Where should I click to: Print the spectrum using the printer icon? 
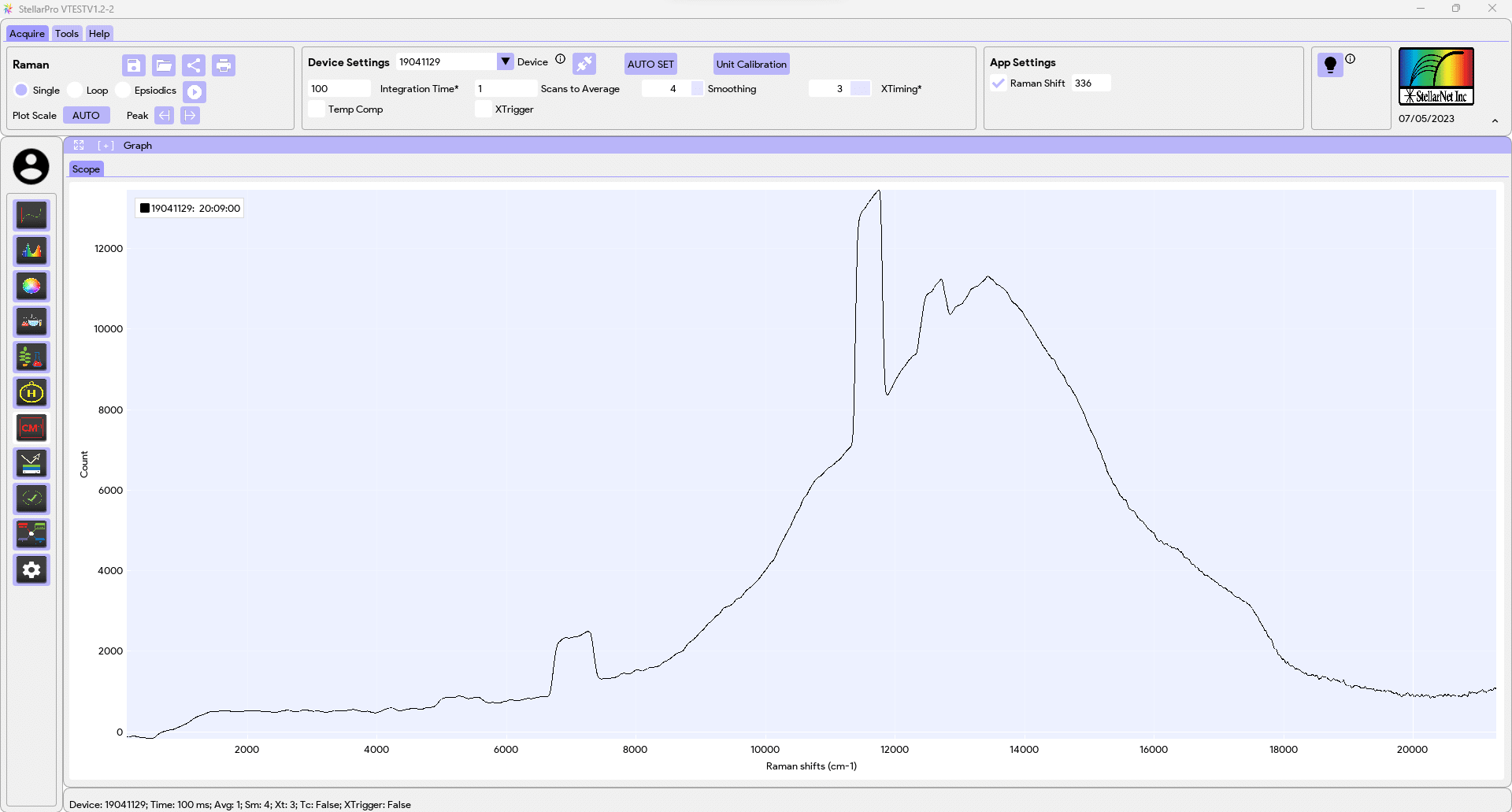(x=224, y=65)
